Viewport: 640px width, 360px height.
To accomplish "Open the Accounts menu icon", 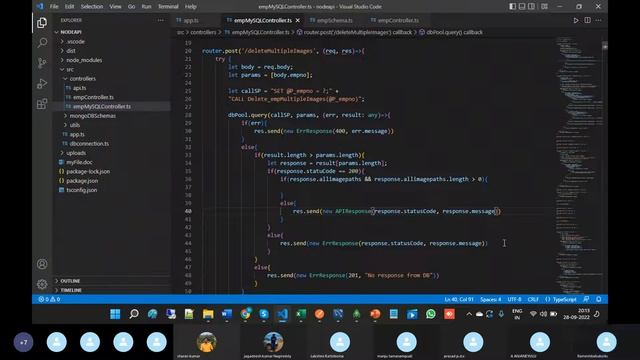I will pyautogui.click(x=42, y=264).
